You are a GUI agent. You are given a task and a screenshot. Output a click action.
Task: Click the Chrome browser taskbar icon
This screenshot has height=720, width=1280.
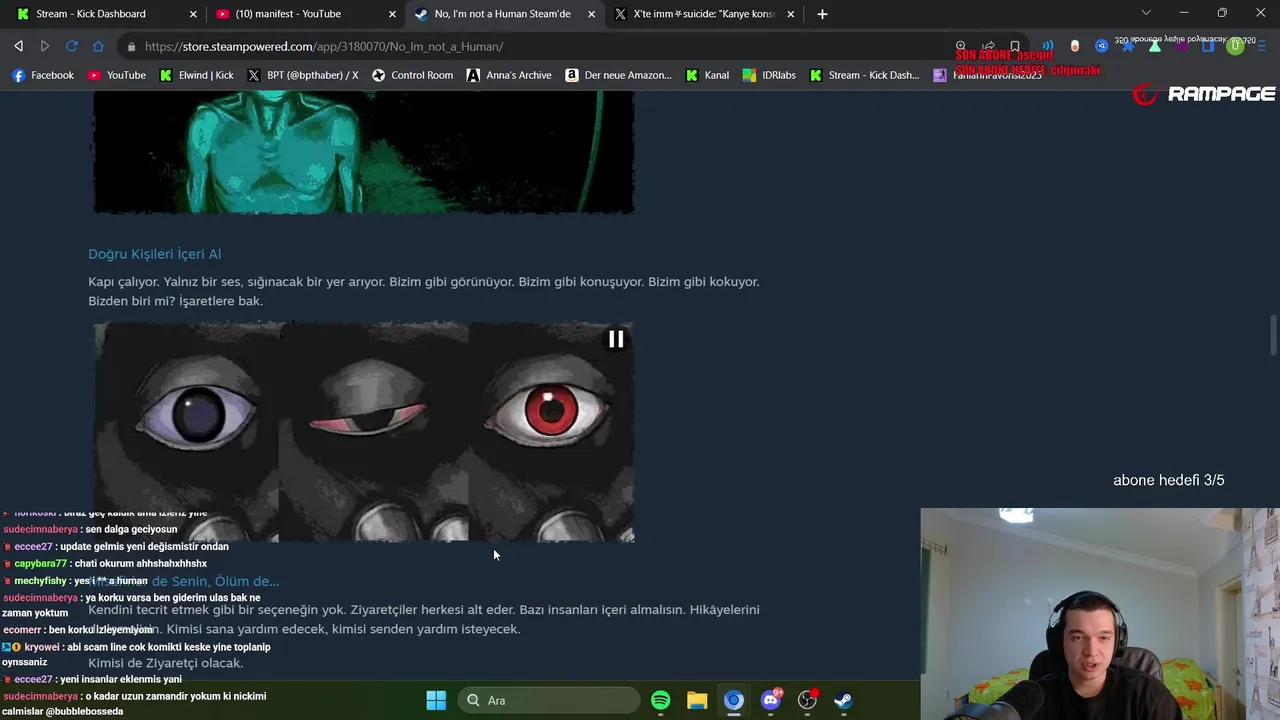click(734, 700)
